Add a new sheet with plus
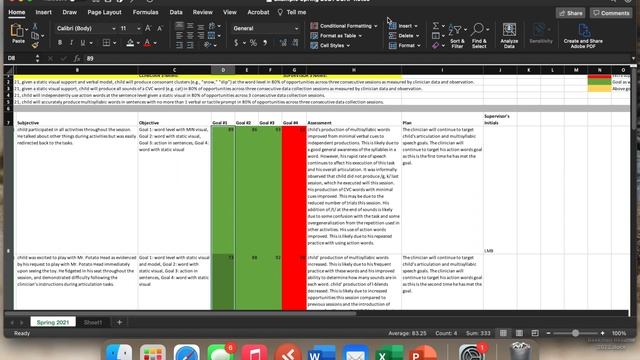 119,322
